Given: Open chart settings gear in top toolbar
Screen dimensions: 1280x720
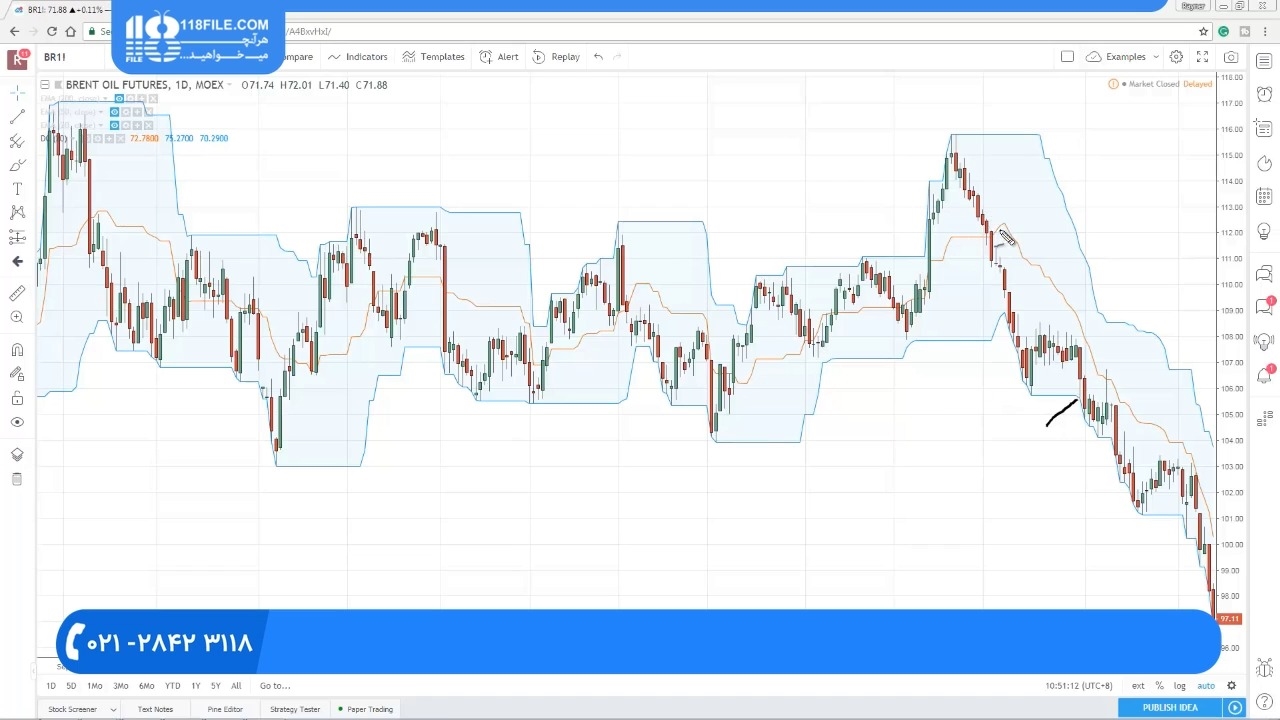Looking at the screenshot, I should point(1177,57).
